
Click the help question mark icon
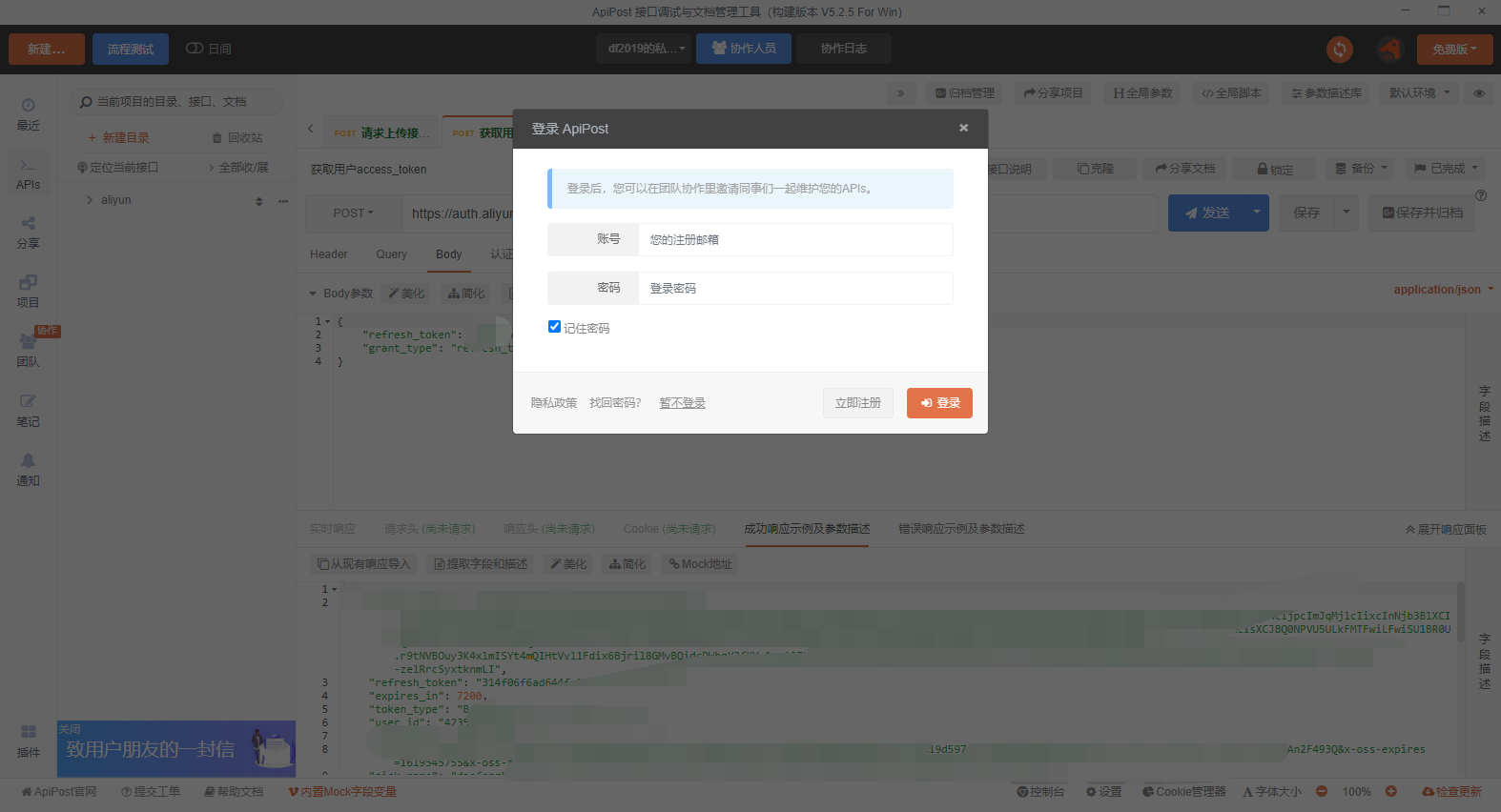click(x=1481, y=195)
